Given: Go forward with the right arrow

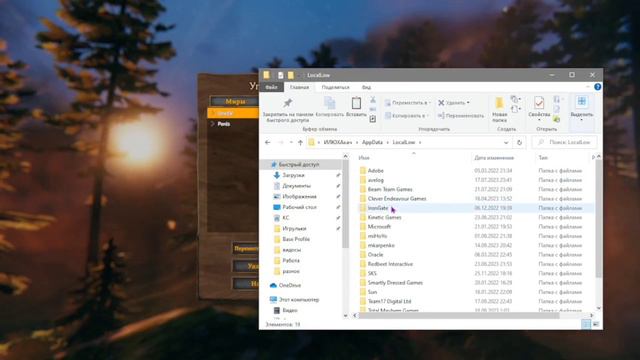Looking at the screenshot, I should coord(280,142).
